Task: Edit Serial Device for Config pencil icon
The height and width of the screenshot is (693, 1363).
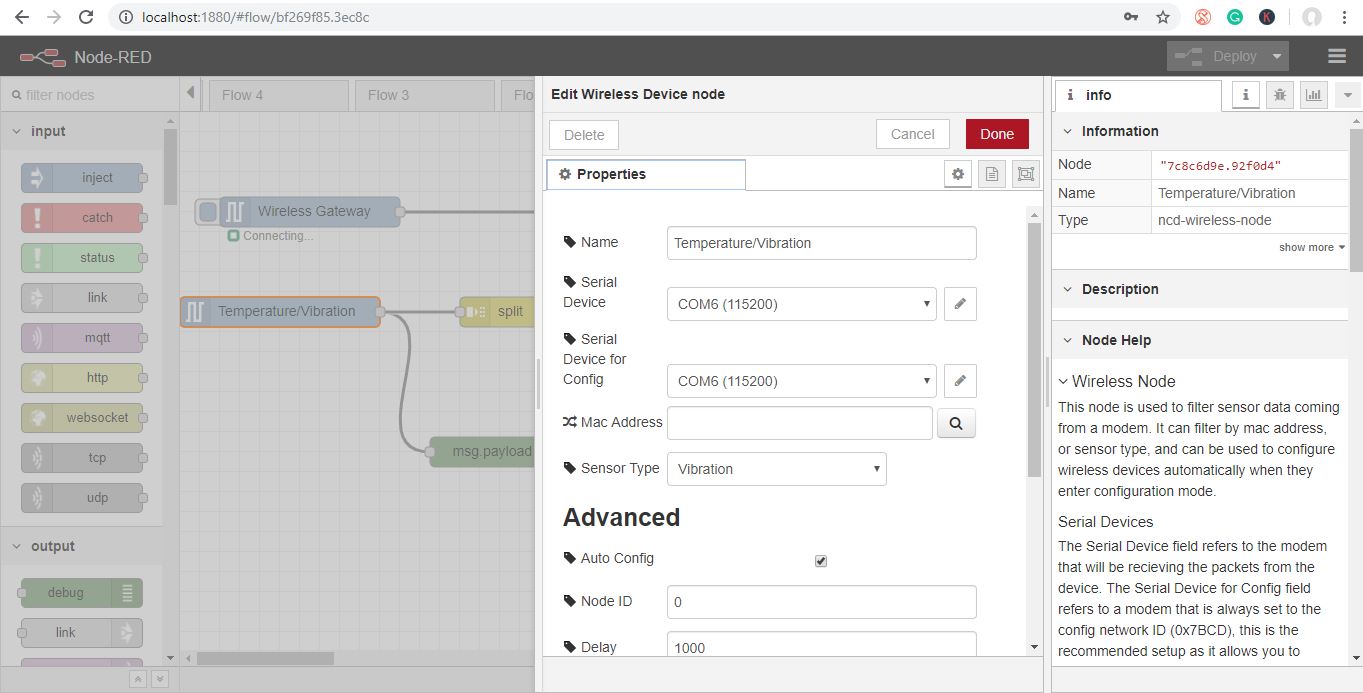Action: pos(960,381)
